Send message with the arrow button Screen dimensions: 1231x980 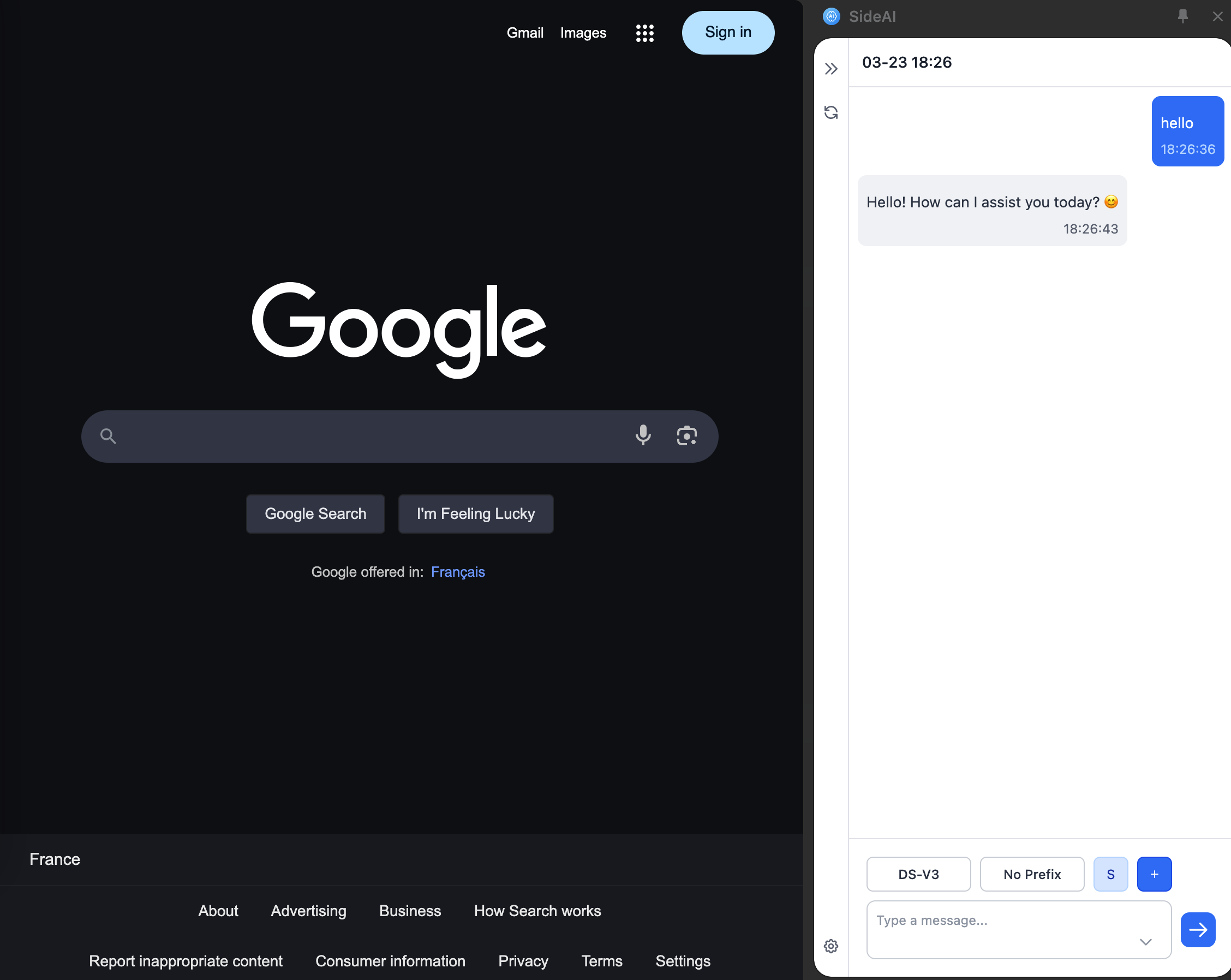tap(1197, 930)
